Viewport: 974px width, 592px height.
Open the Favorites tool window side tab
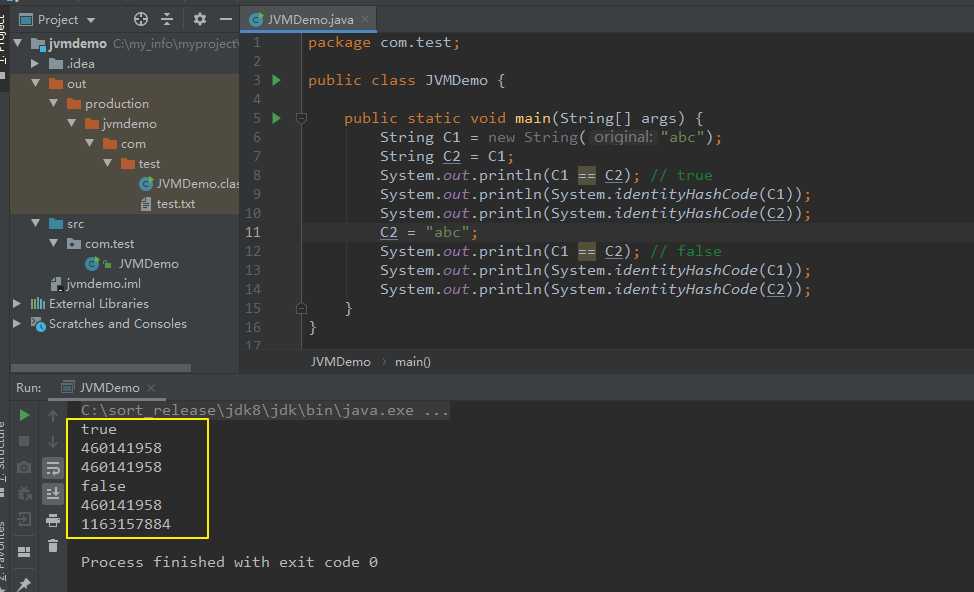click(3, 556)
